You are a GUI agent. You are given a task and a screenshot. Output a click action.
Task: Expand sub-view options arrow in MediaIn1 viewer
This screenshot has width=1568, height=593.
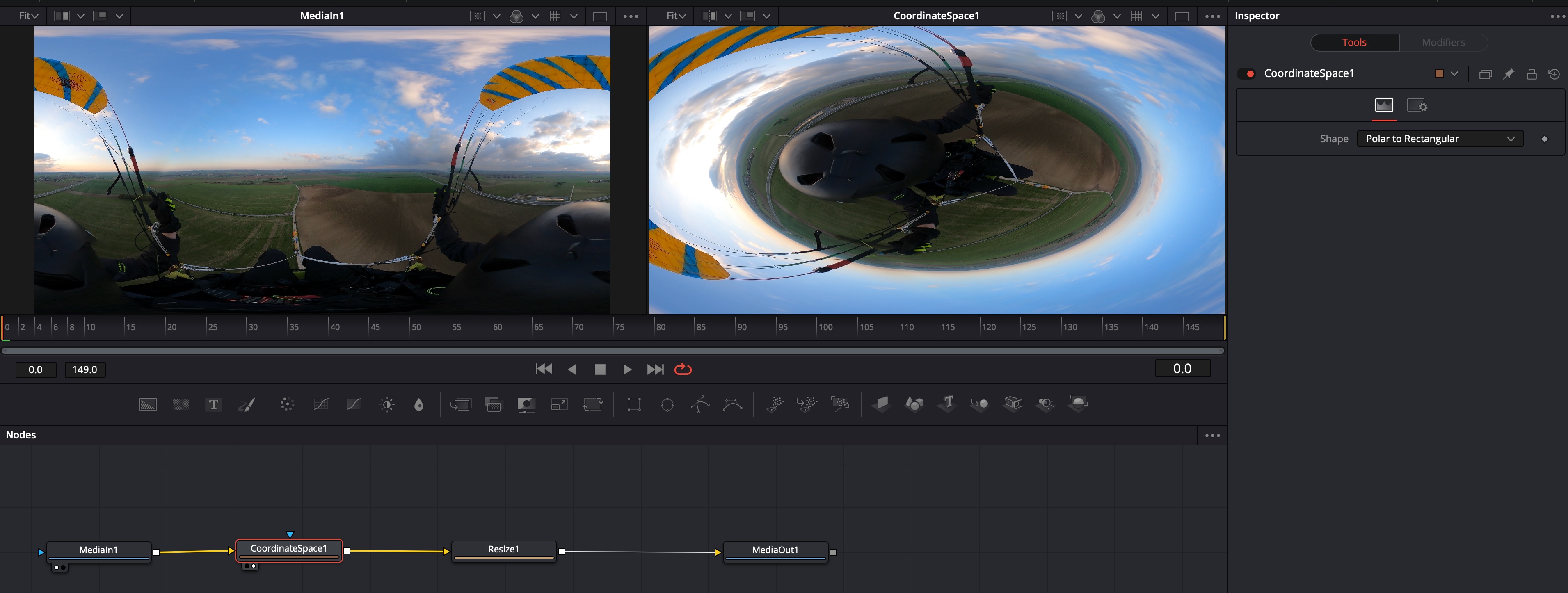(119, 16)
